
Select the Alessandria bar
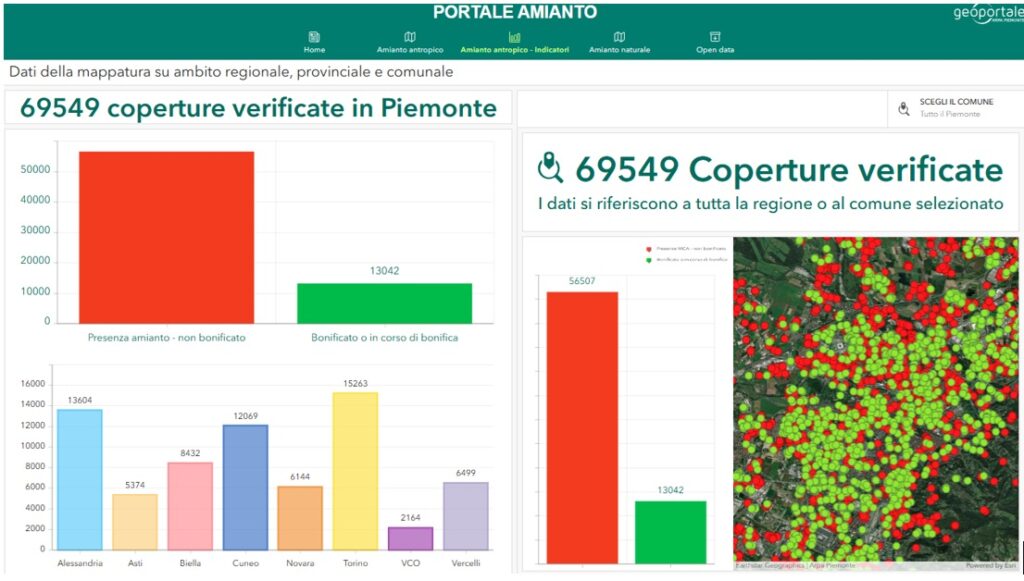(x=80, y=480)
